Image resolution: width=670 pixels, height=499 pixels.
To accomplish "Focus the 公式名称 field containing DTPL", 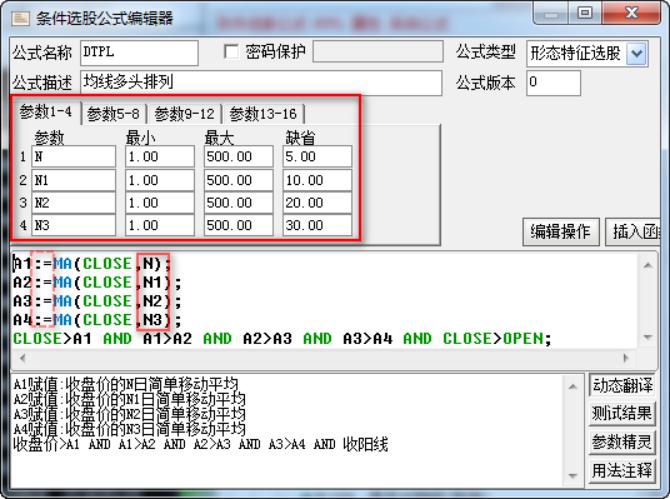I will click(139, 53).
